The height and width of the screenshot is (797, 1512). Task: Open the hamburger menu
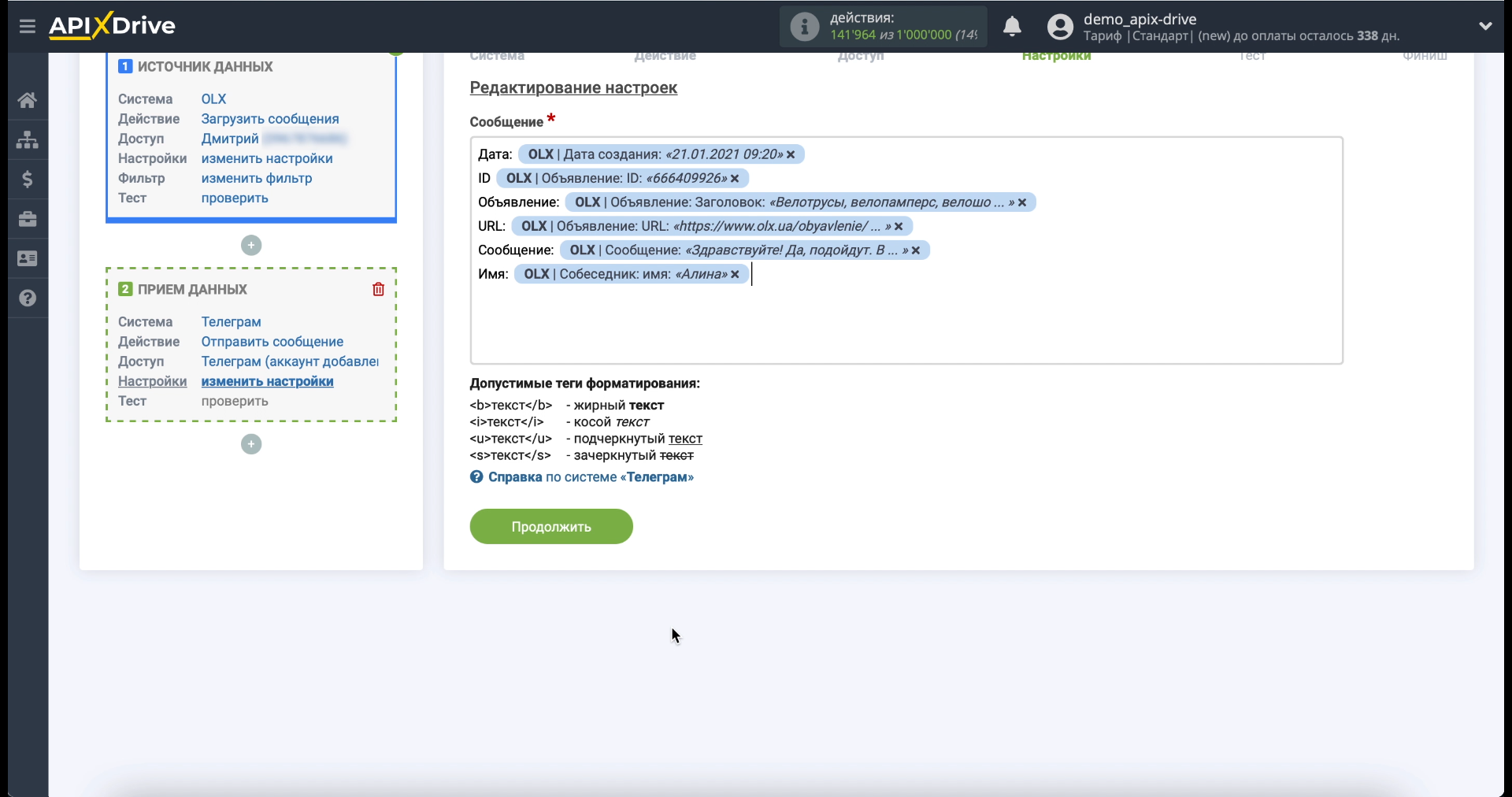28,26
